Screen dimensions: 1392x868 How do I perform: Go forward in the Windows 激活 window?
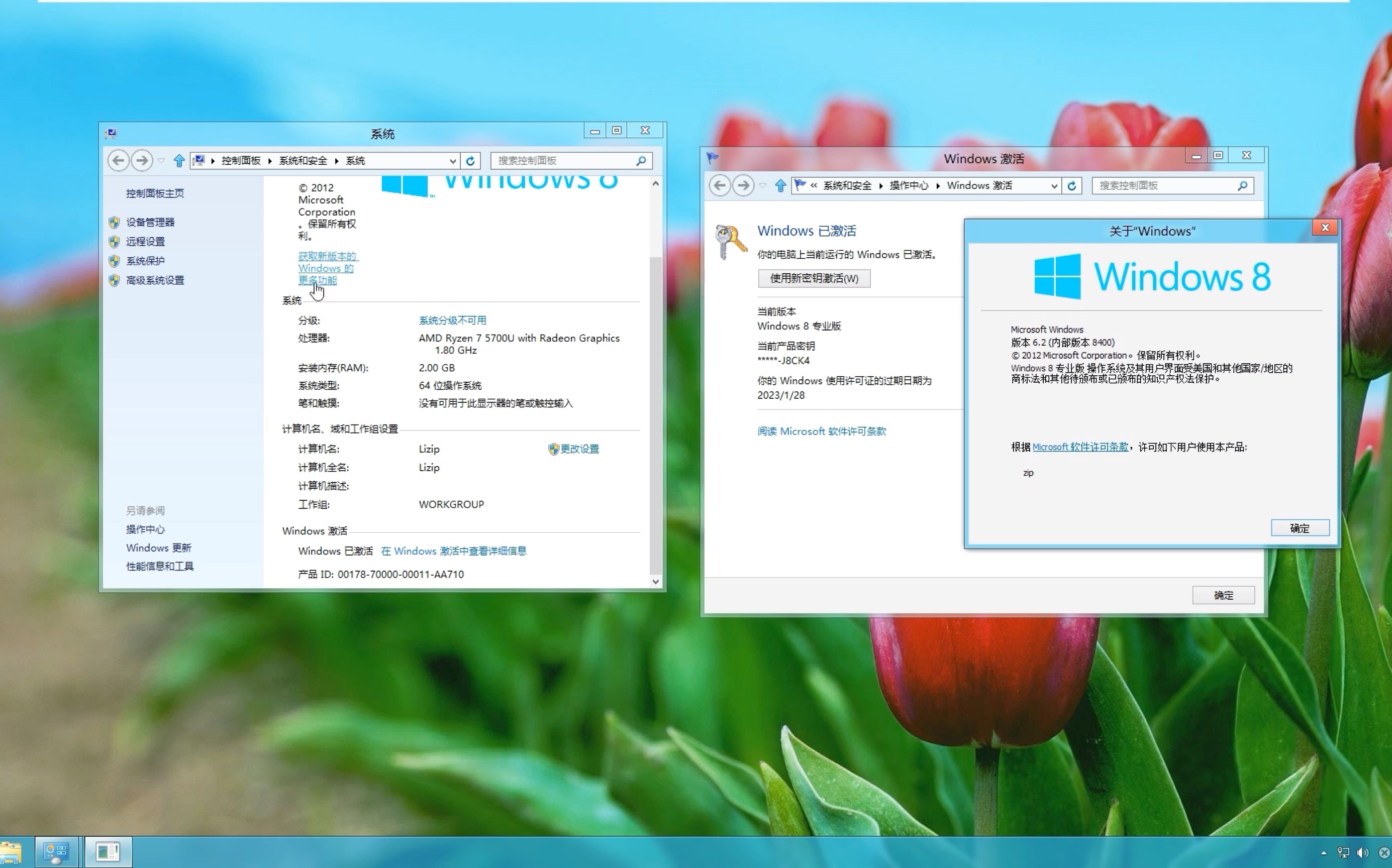[x=743, y=185]
